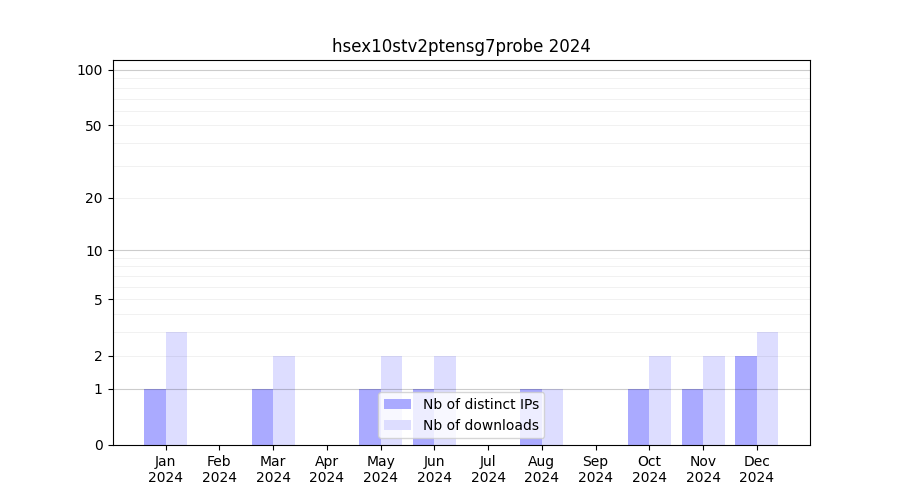
Task: Select the October downloads bar
Action: [660, 400]
